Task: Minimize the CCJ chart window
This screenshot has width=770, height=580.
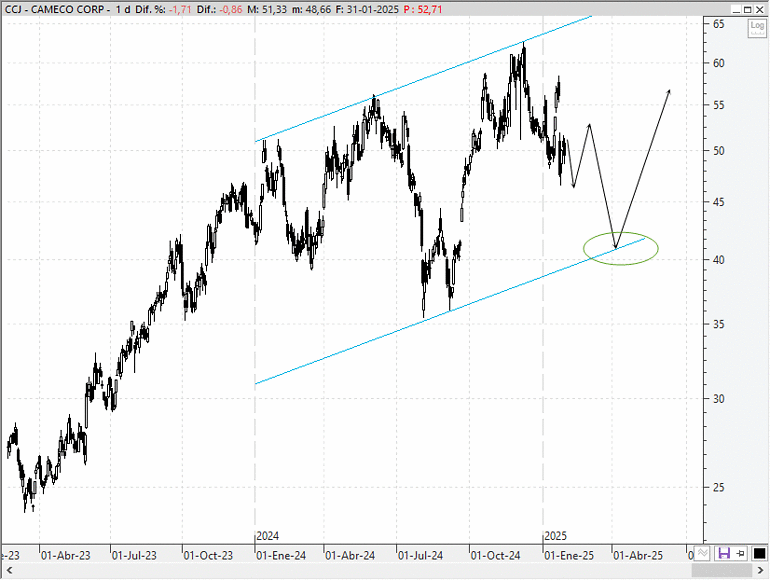Action: (736, 9)
